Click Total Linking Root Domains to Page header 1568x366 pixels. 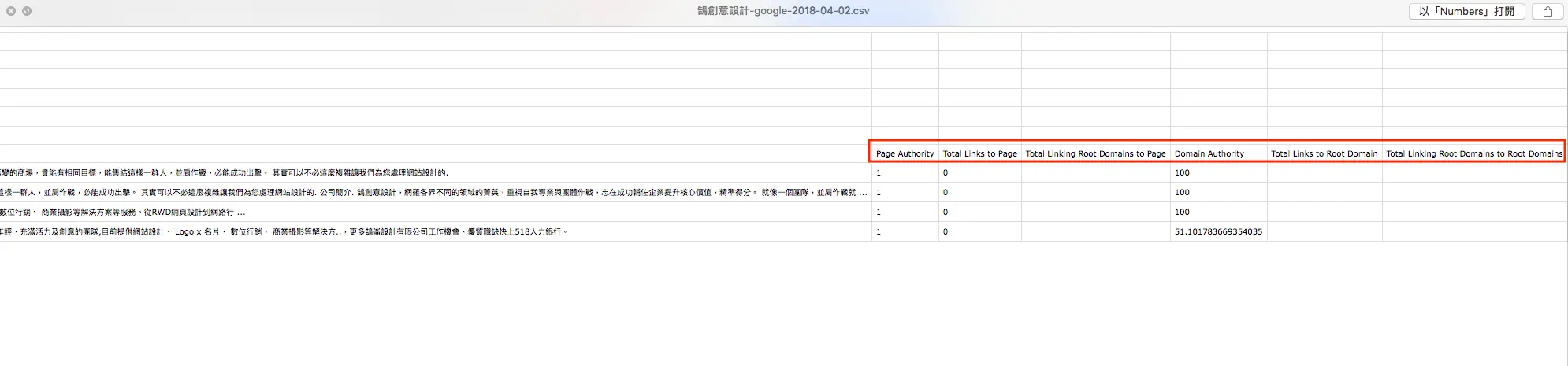(1095, 153)
